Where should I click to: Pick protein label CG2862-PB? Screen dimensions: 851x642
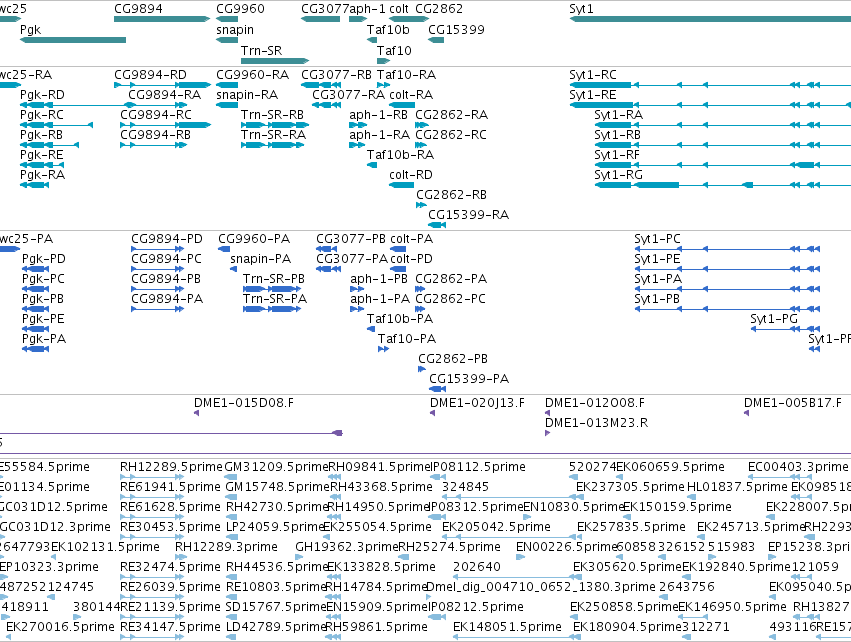pyautogui.click(x=453, y=359)
